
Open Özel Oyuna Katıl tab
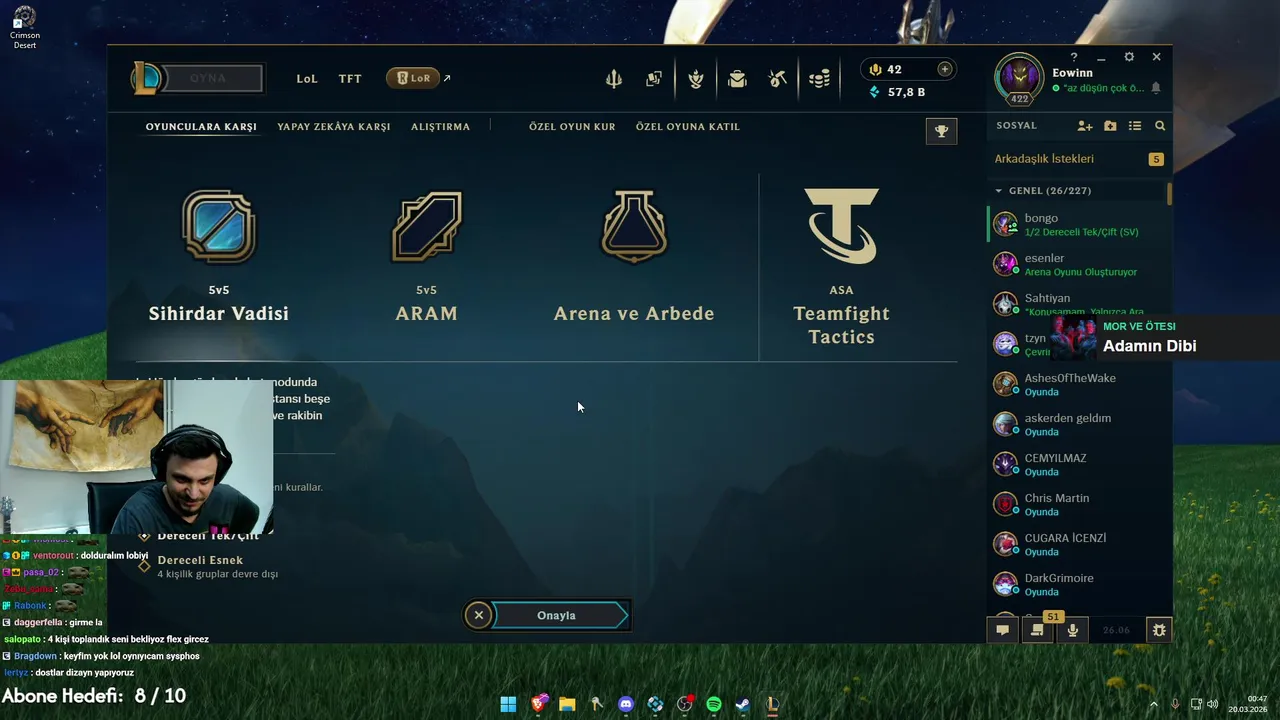point(688,127)
